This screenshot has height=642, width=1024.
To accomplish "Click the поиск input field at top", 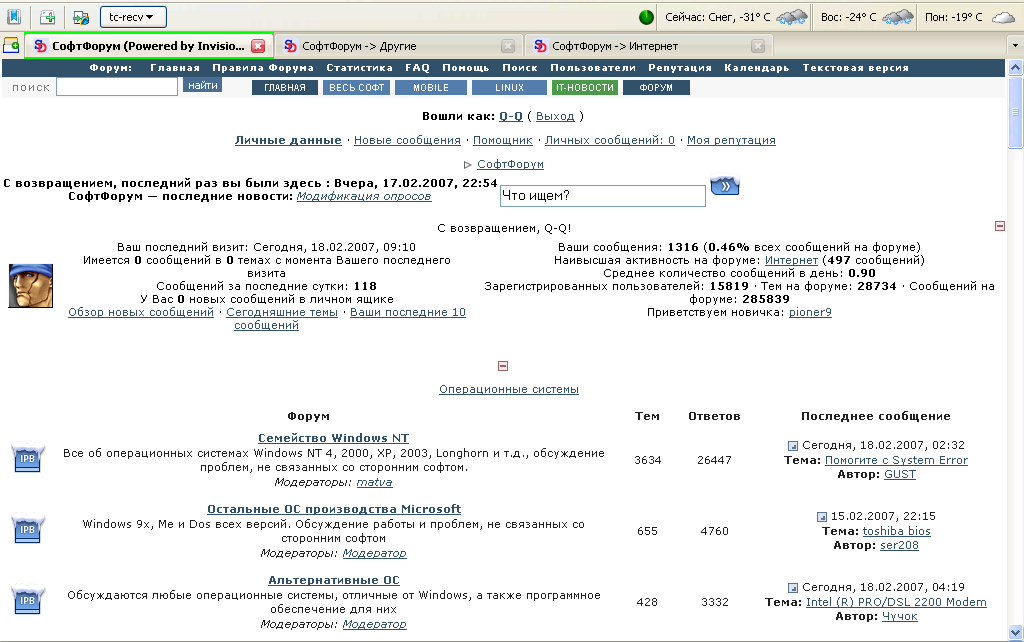I will pyautogui.click(x=117, y=87).
